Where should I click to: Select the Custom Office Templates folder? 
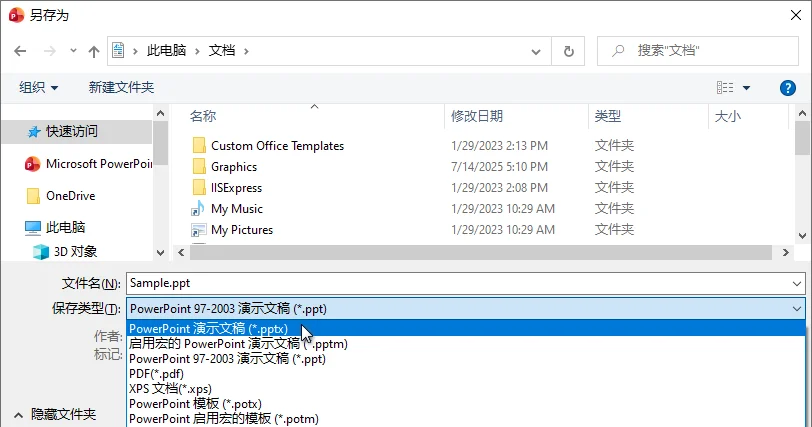(x=278, y=146)
